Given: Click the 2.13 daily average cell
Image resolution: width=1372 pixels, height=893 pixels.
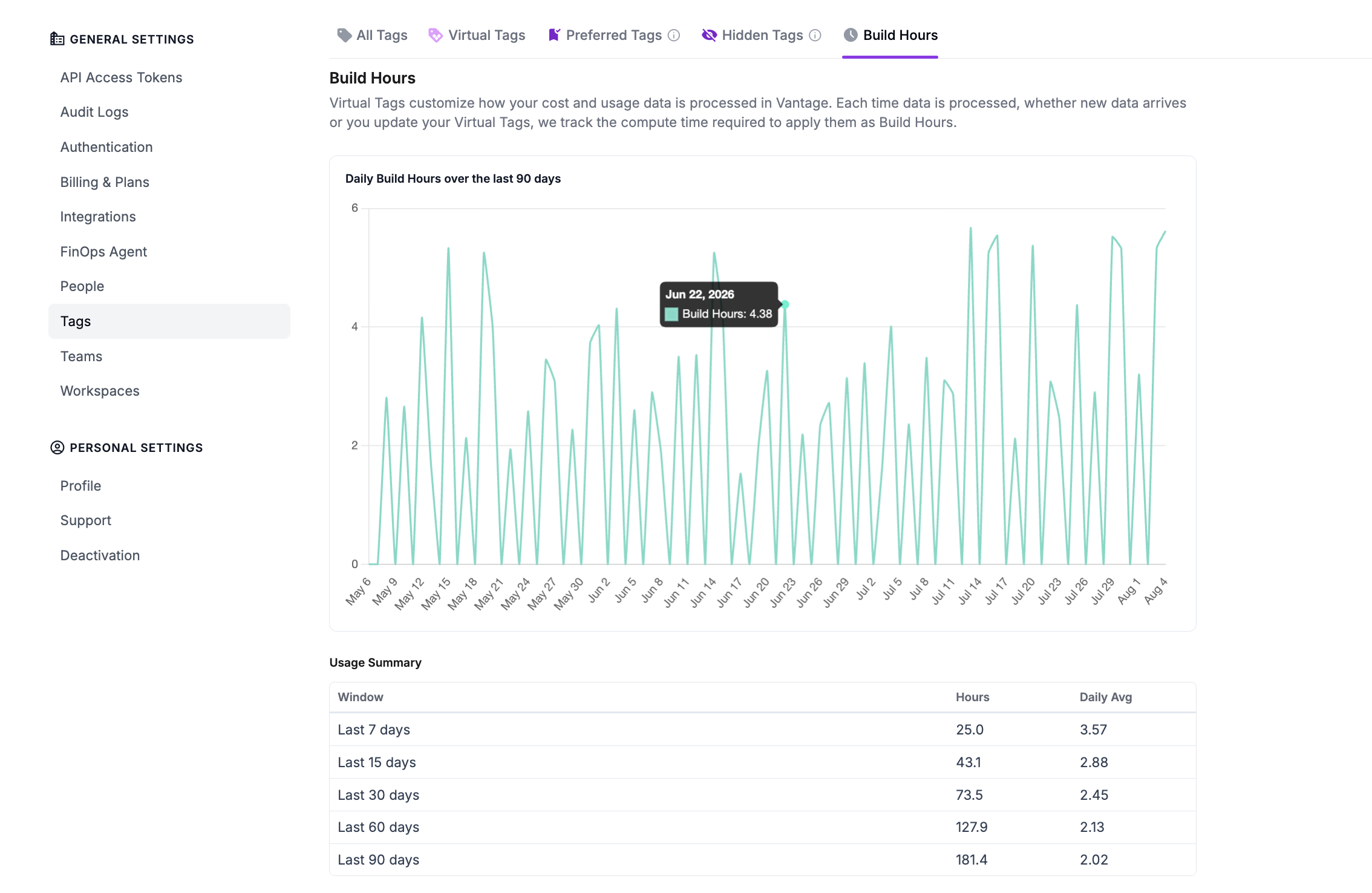Looking at the screenshot, I should click(x=1093, y=827).
